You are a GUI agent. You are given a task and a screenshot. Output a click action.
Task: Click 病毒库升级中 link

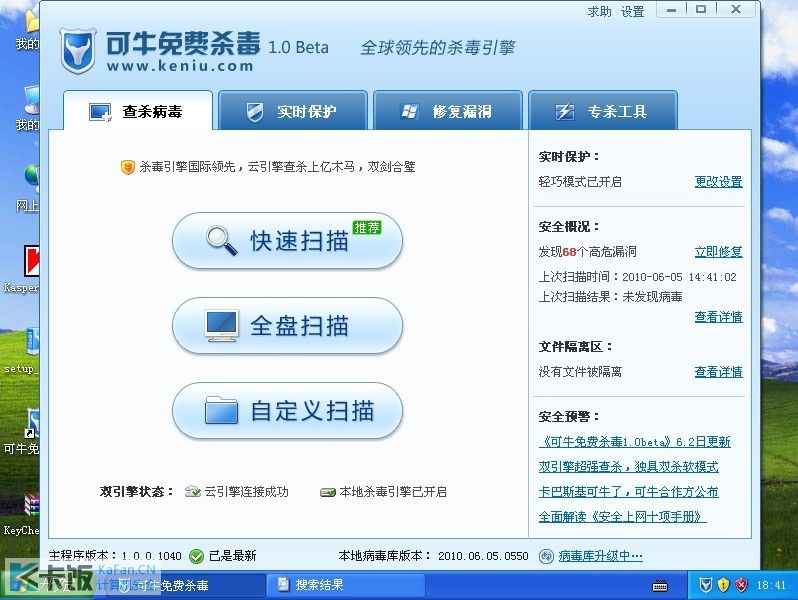coord(601,556)
